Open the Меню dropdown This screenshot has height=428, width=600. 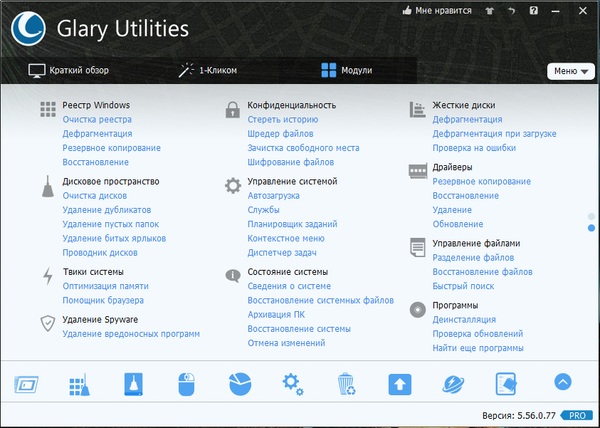[x=570, y=71]
